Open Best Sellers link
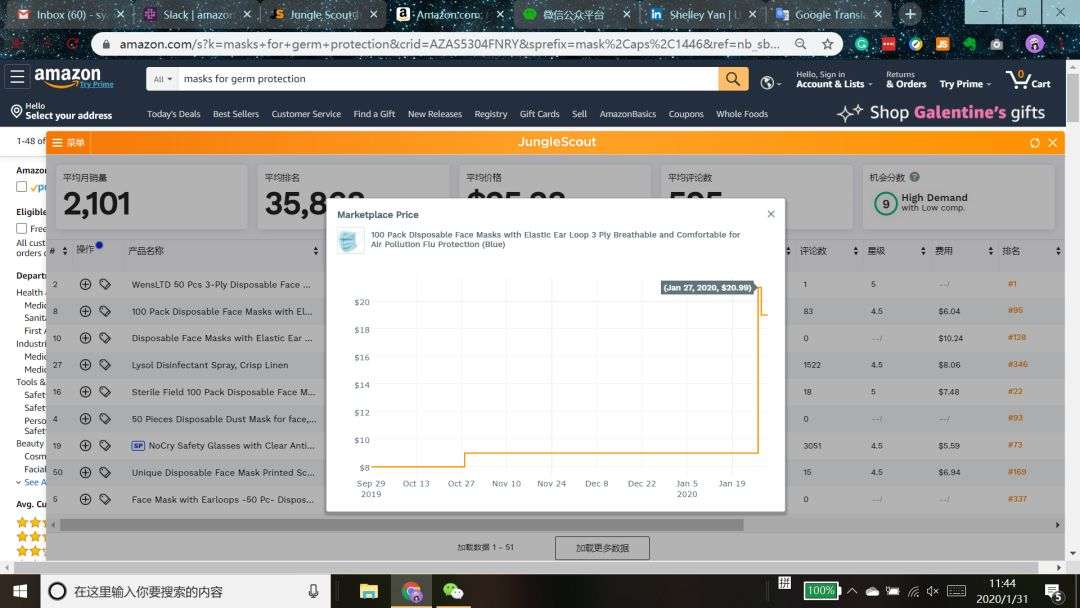 tap(236, 114)
